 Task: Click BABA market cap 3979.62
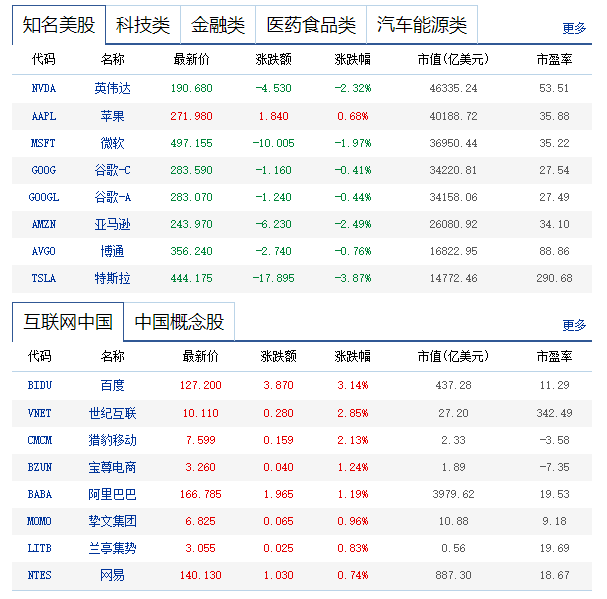(453, 494)
